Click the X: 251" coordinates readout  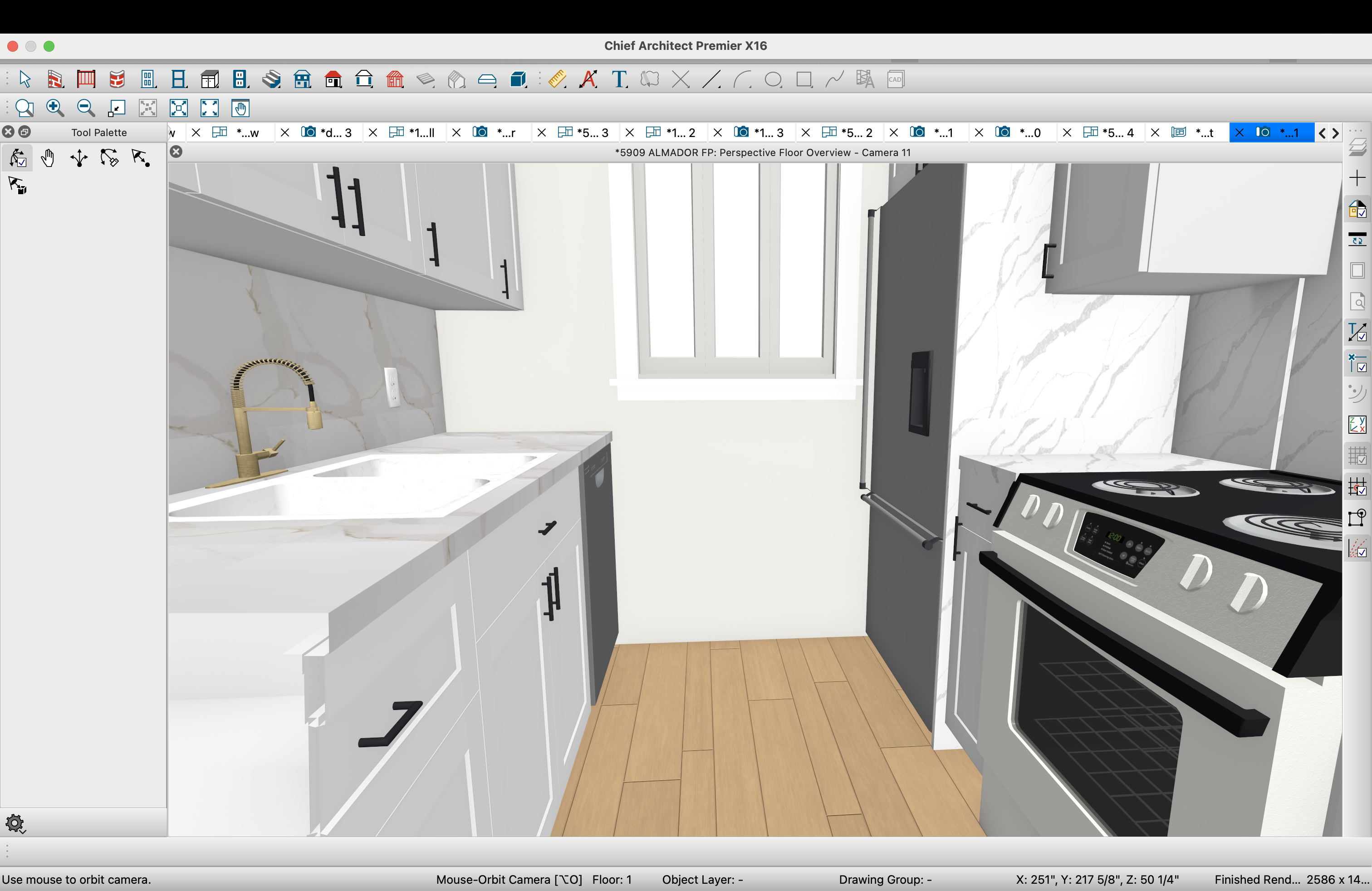[1097, 880]
